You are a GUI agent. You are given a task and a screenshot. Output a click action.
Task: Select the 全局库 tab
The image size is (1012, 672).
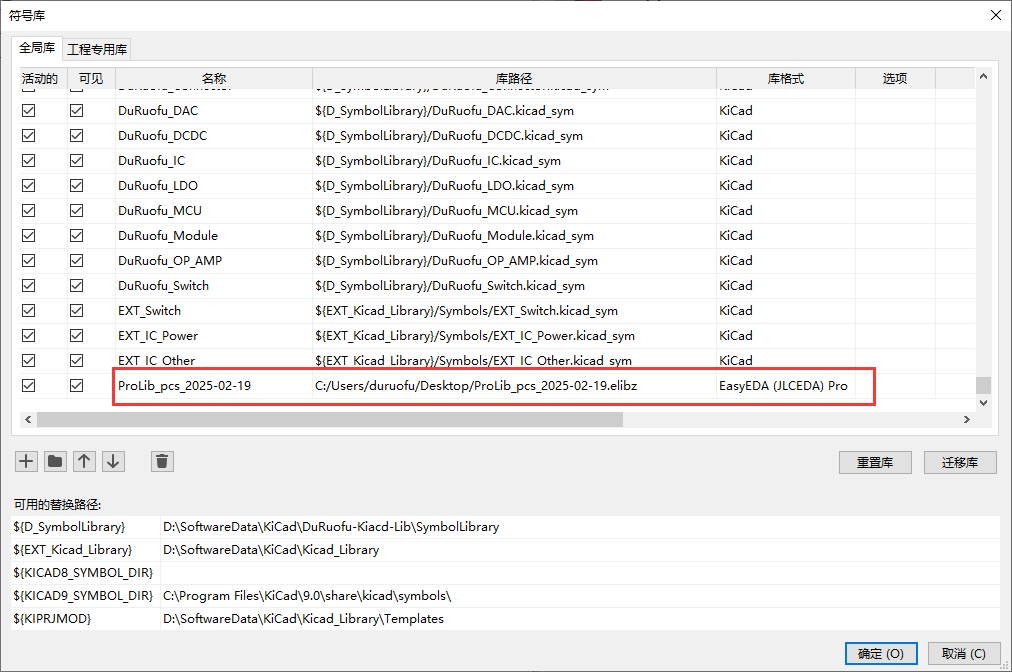pyautogui.click(x=37, y=48)
